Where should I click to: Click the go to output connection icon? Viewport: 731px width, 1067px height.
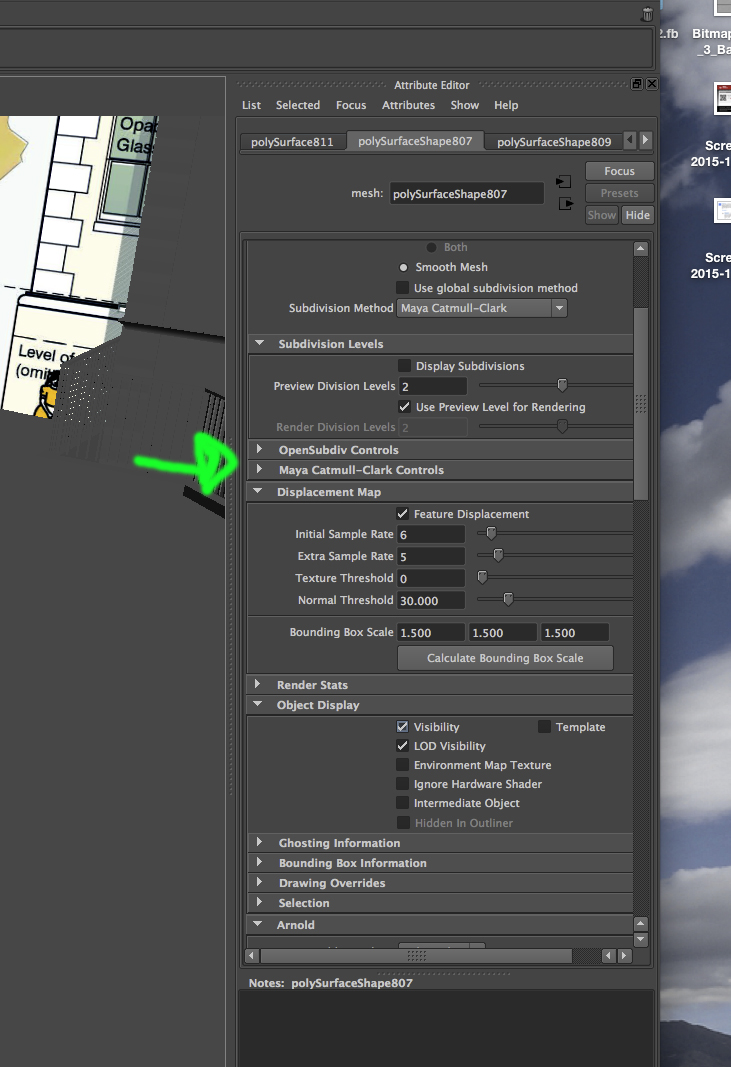pos(566,203)
